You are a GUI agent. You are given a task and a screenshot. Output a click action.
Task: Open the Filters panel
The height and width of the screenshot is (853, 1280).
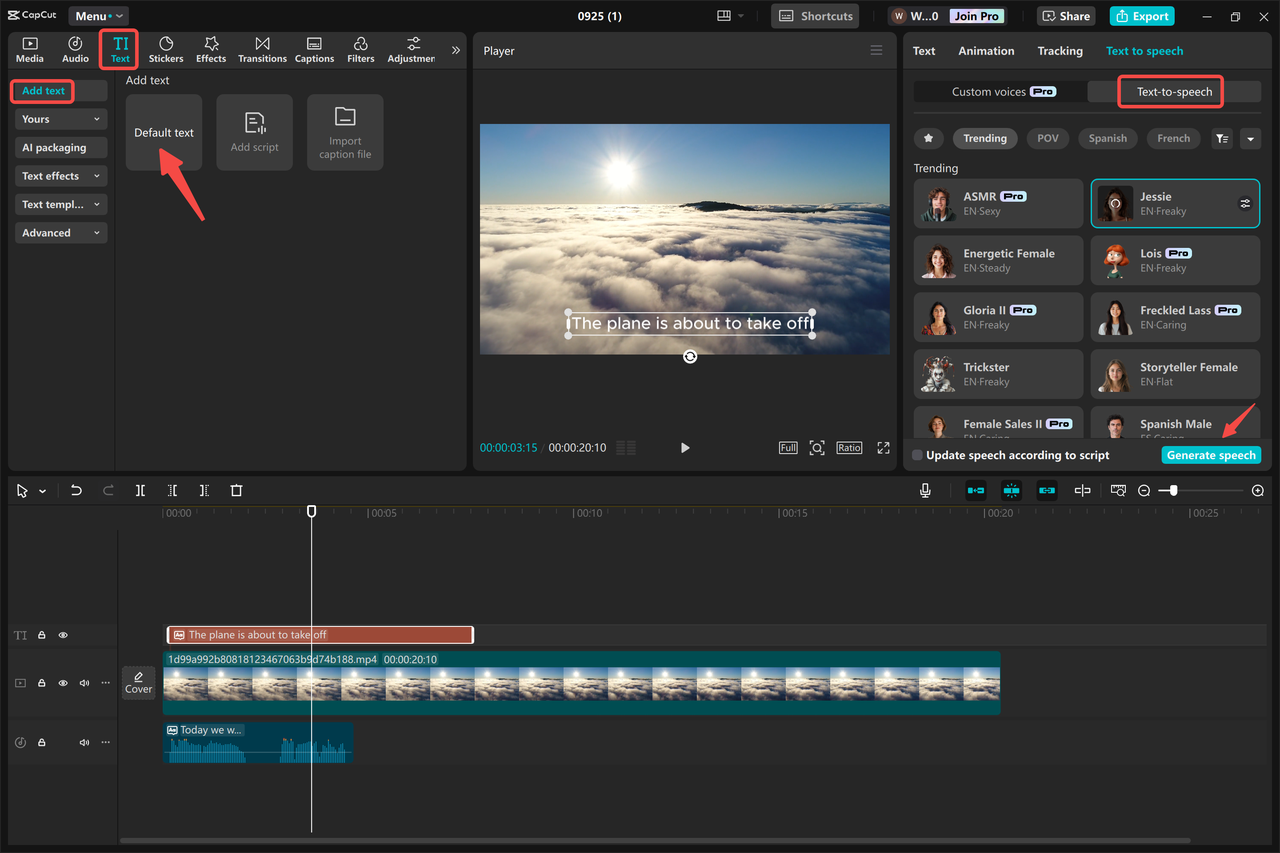point(360,48)
